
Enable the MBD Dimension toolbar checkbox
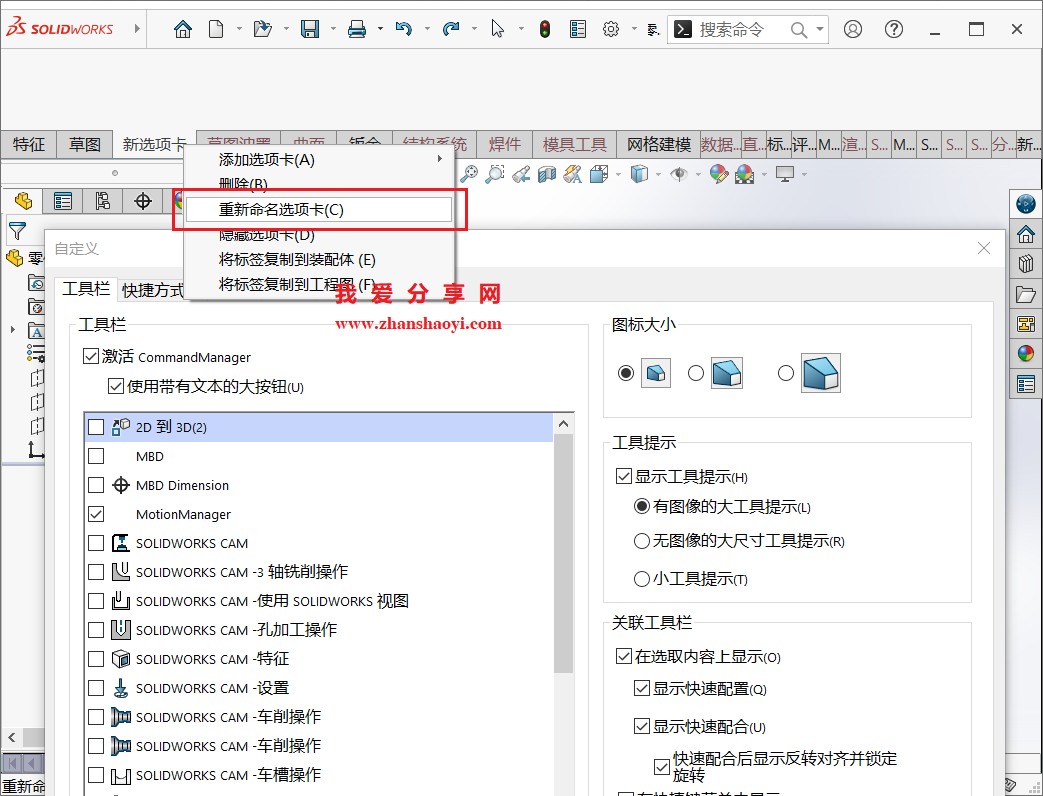(x=95, y=486)
